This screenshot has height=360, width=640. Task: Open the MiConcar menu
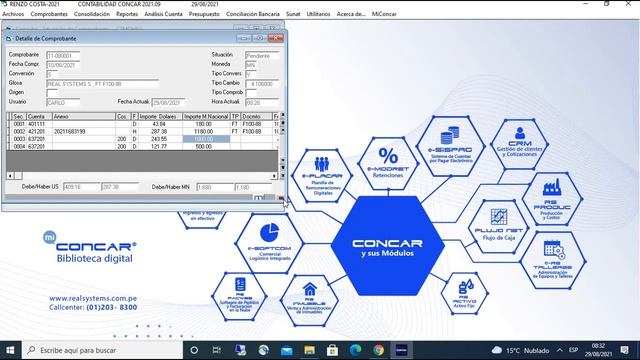[x=384, y=14]
